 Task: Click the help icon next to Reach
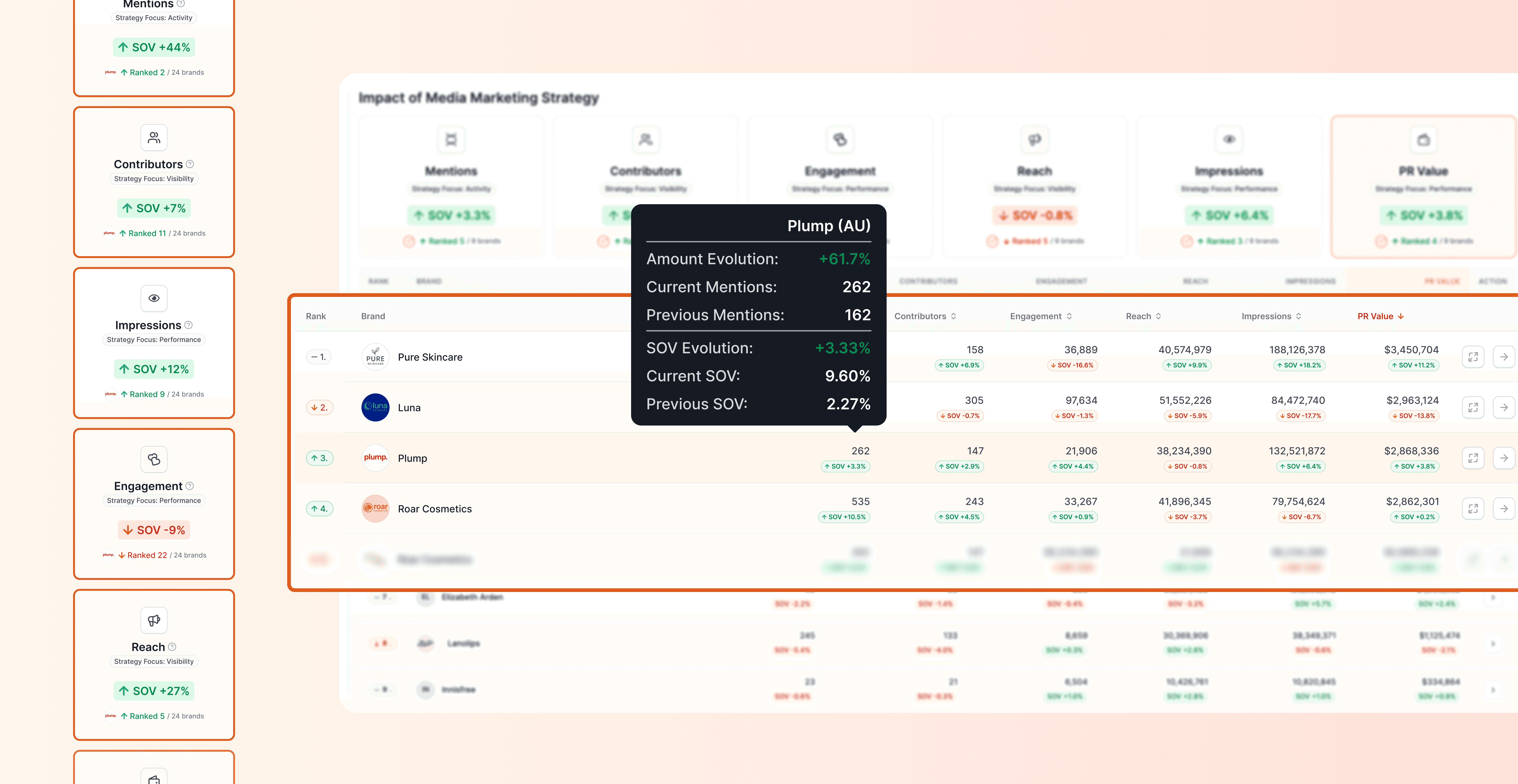(x=172, y=647)
